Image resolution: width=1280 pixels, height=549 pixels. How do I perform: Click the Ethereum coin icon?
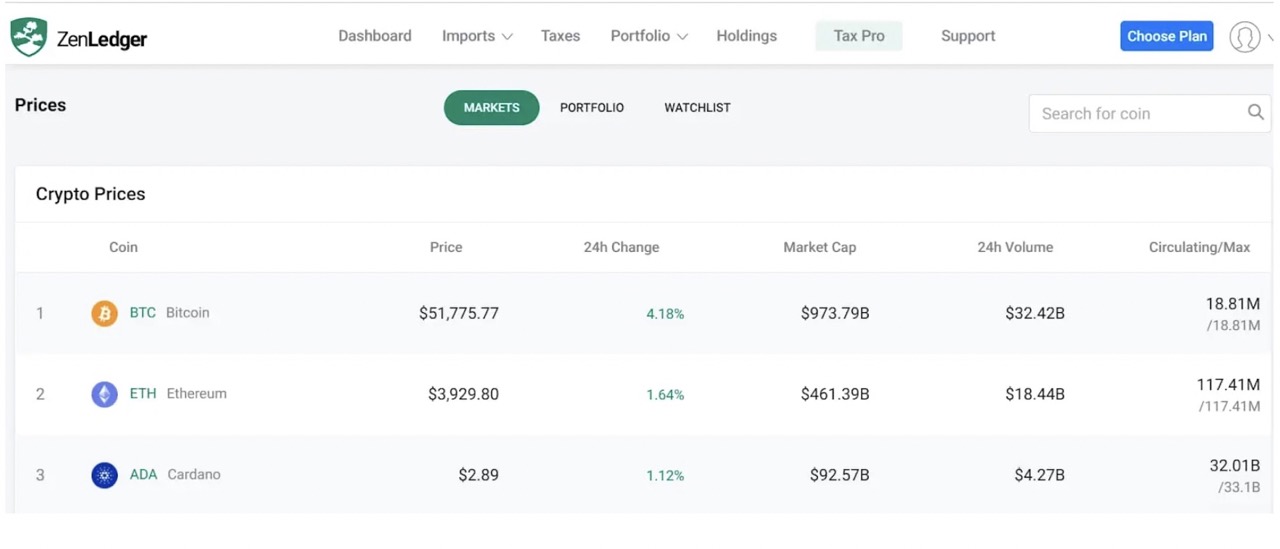tap(104, 395)
